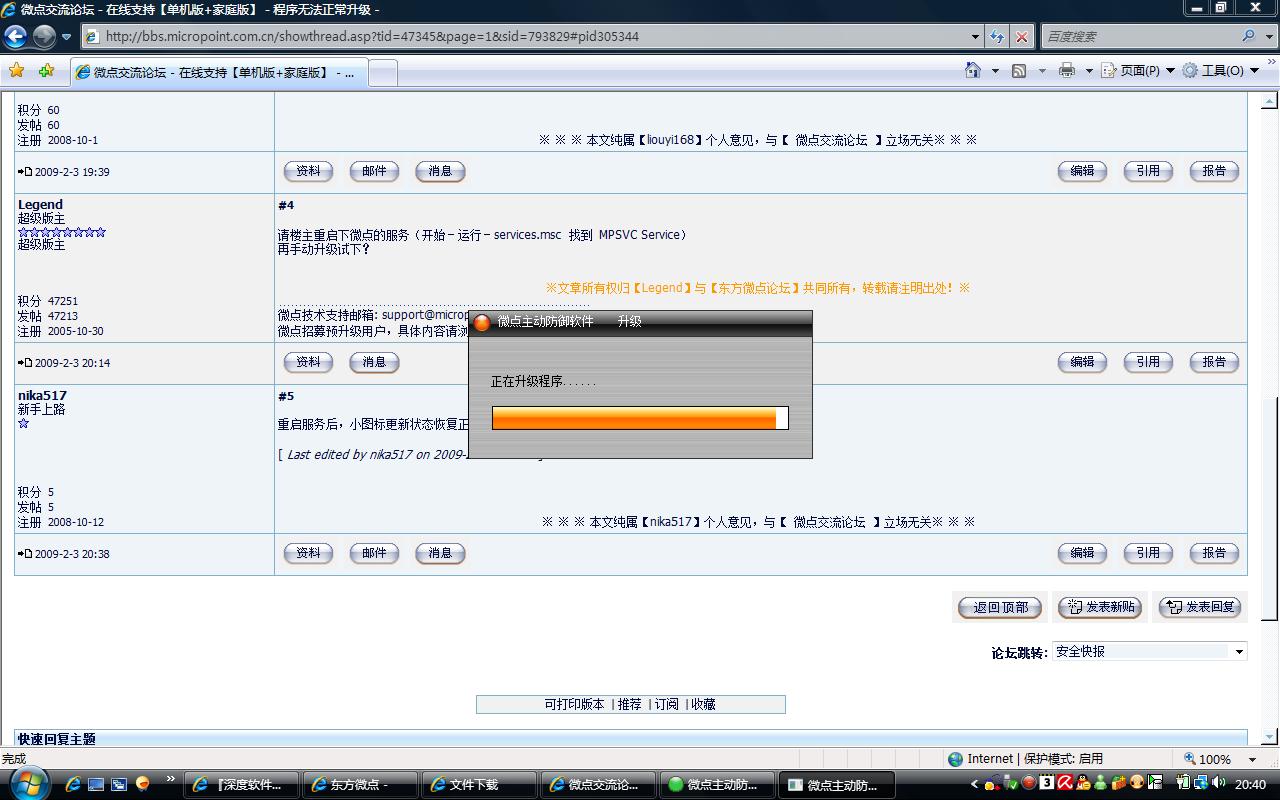
Task: Stop page loading with the red X
Action: click(x=1021, y=36)
